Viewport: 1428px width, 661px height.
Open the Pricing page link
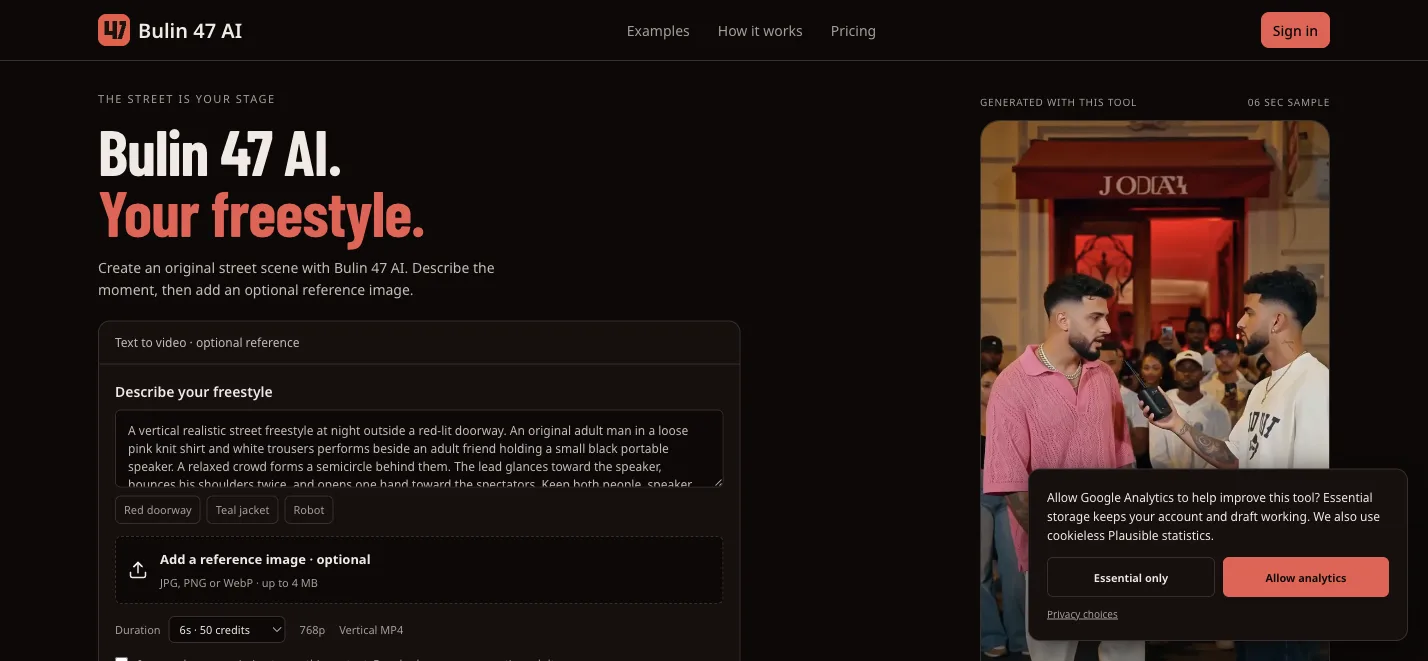pos(853,31)
